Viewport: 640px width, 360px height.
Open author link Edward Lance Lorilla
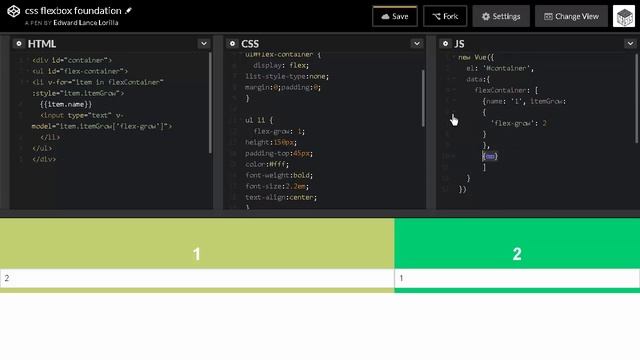[x=86, y=23]
